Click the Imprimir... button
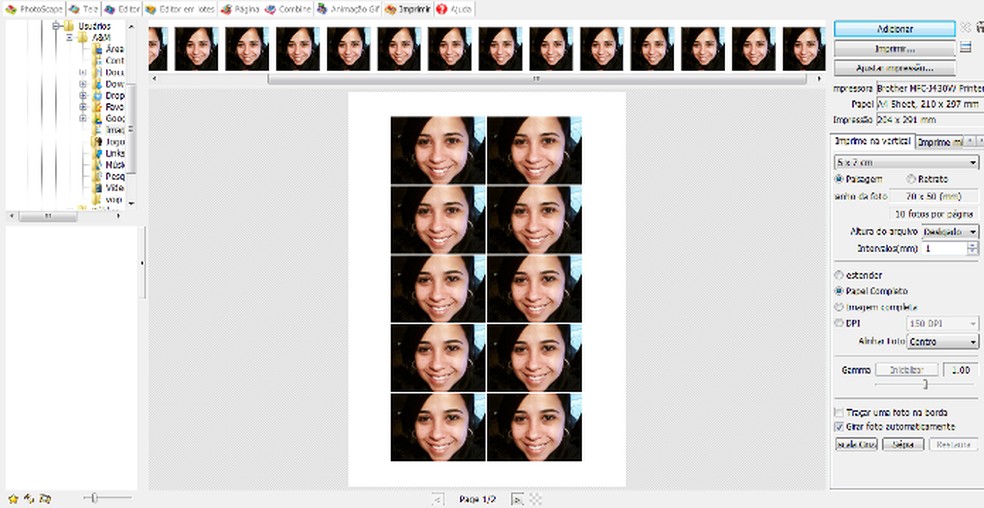The width and height of the screenshot is (984, 508). (894, 48)
